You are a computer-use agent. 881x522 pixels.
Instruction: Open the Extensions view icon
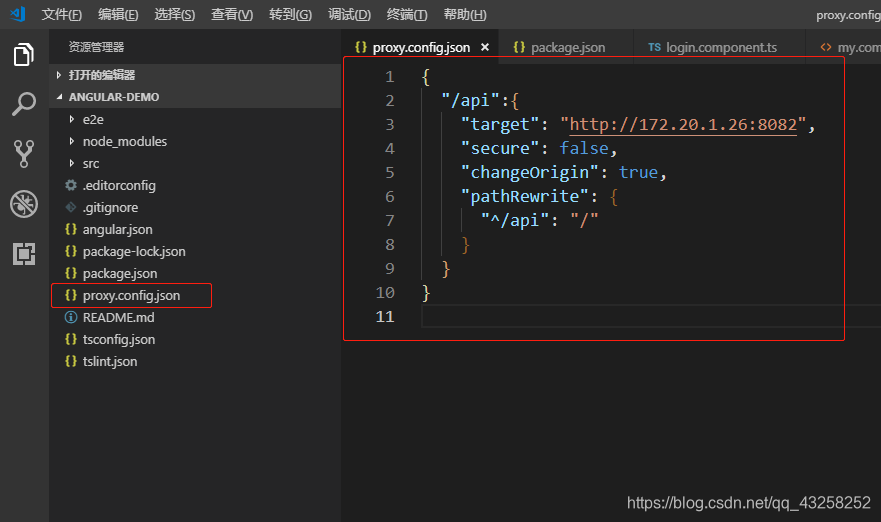coord(24,254)
